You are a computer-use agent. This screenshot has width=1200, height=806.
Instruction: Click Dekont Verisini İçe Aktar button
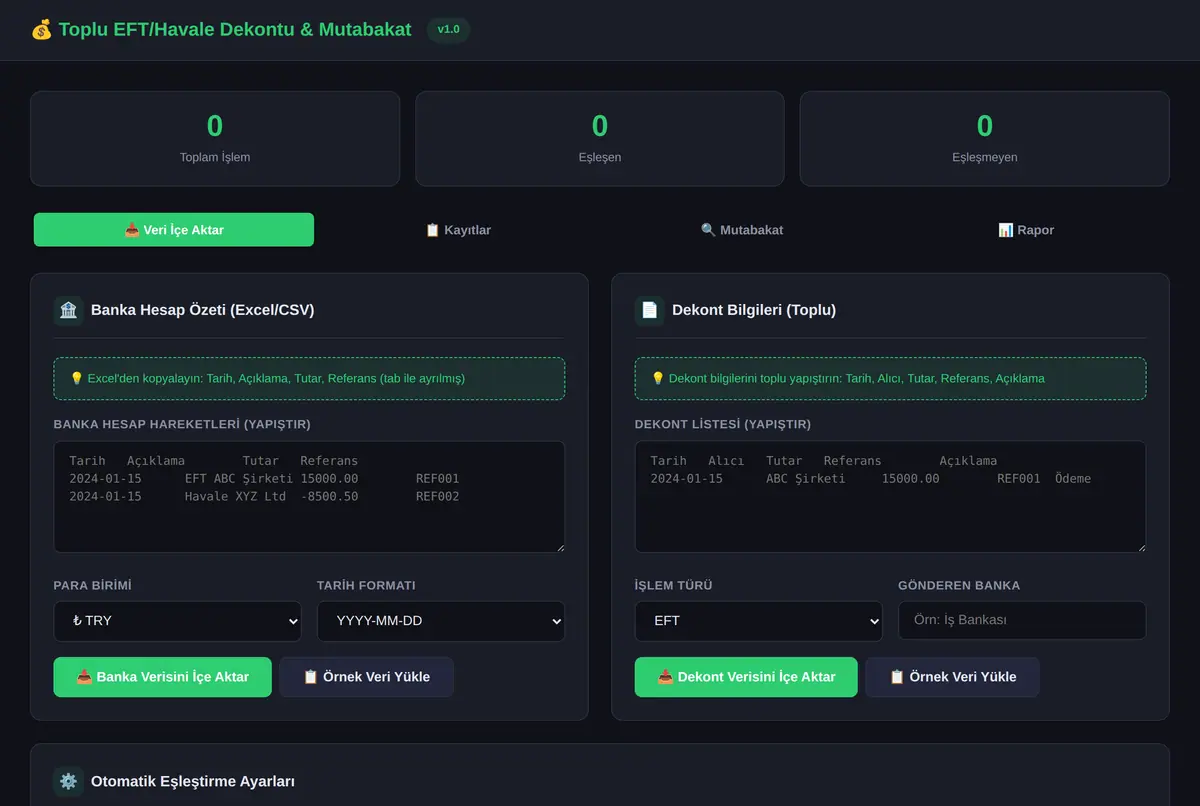[746, 677]
